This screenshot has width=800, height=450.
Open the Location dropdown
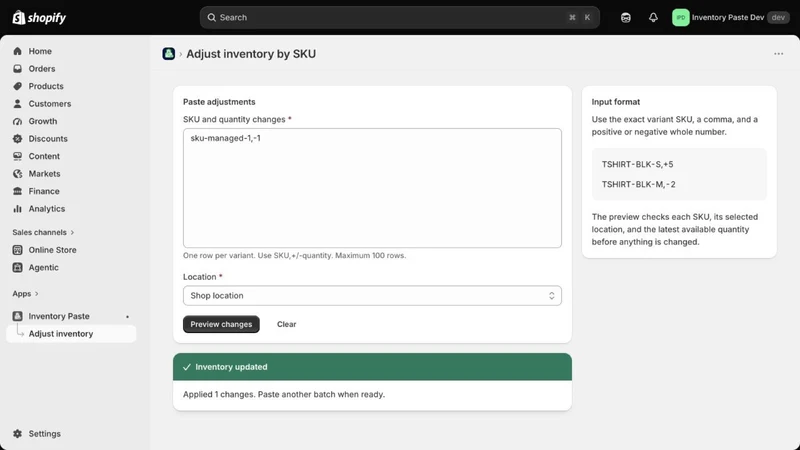372,296
